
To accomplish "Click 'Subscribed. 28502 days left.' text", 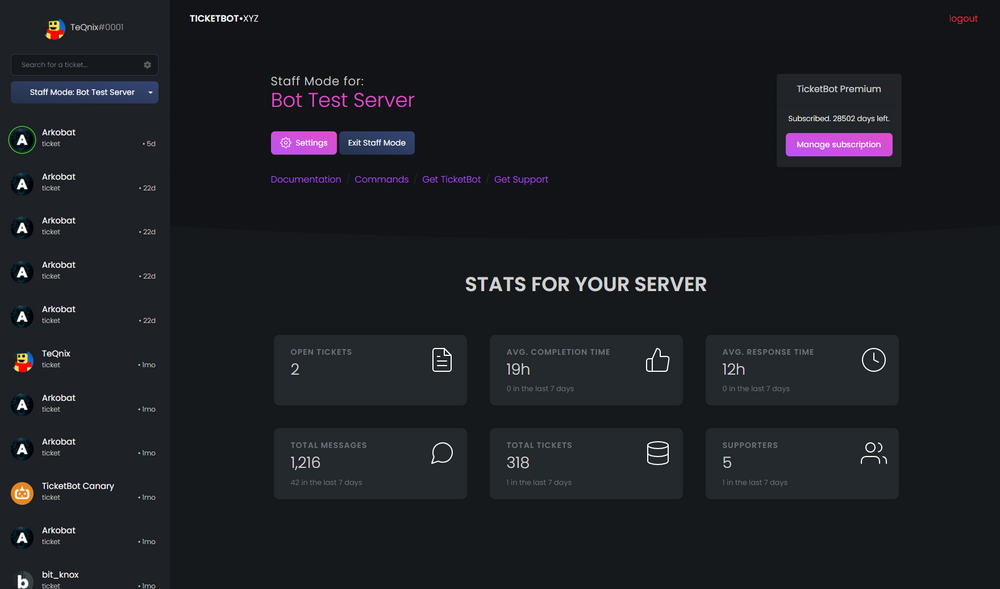I will coord(839,119).
